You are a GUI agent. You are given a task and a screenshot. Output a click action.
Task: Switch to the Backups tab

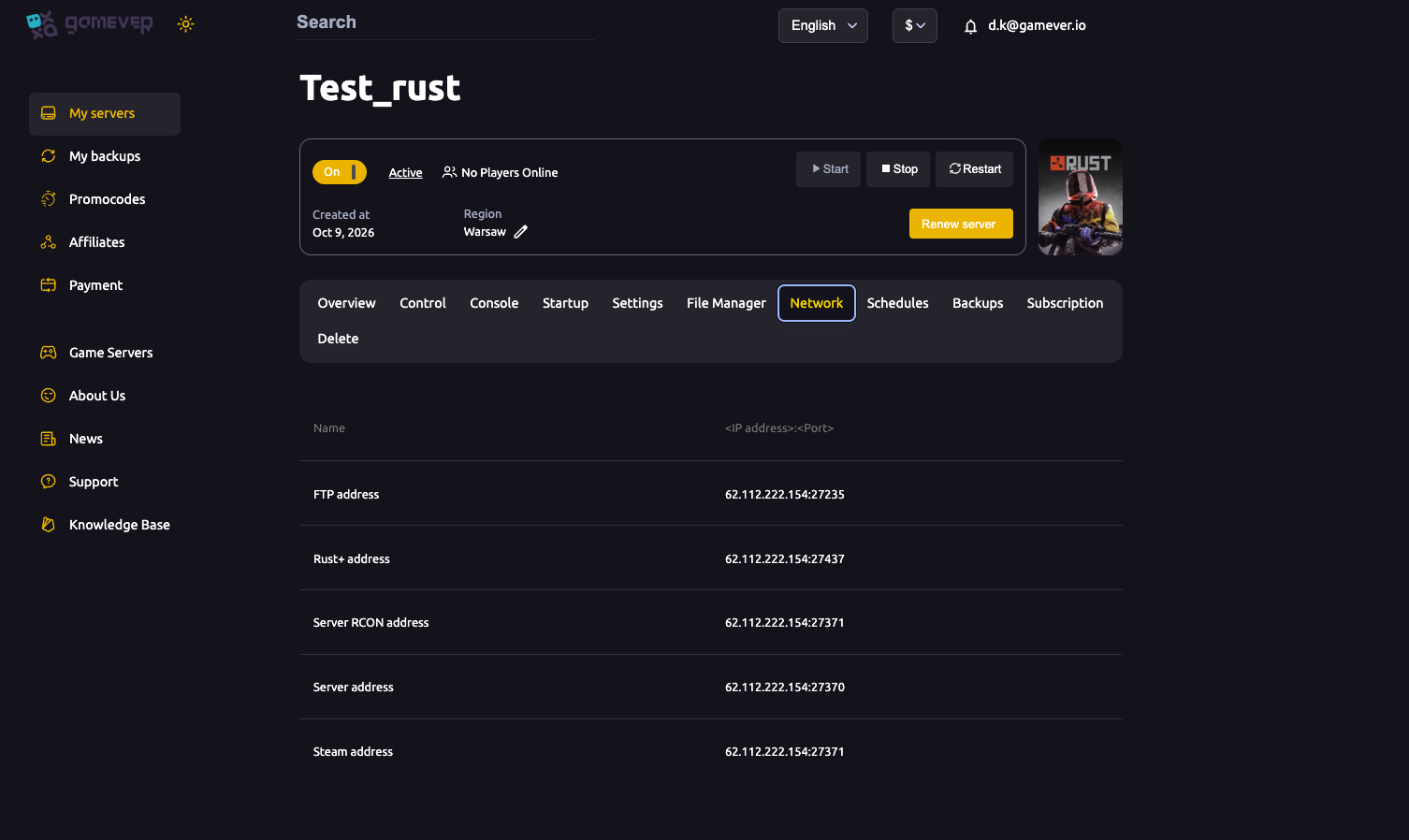click(x=978, y=303)
